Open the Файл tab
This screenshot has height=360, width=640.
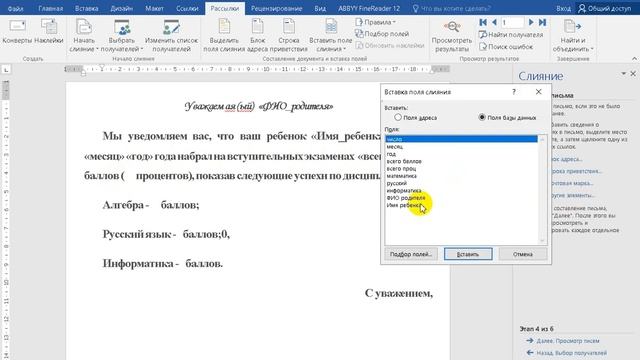click(x=16, y=8)
